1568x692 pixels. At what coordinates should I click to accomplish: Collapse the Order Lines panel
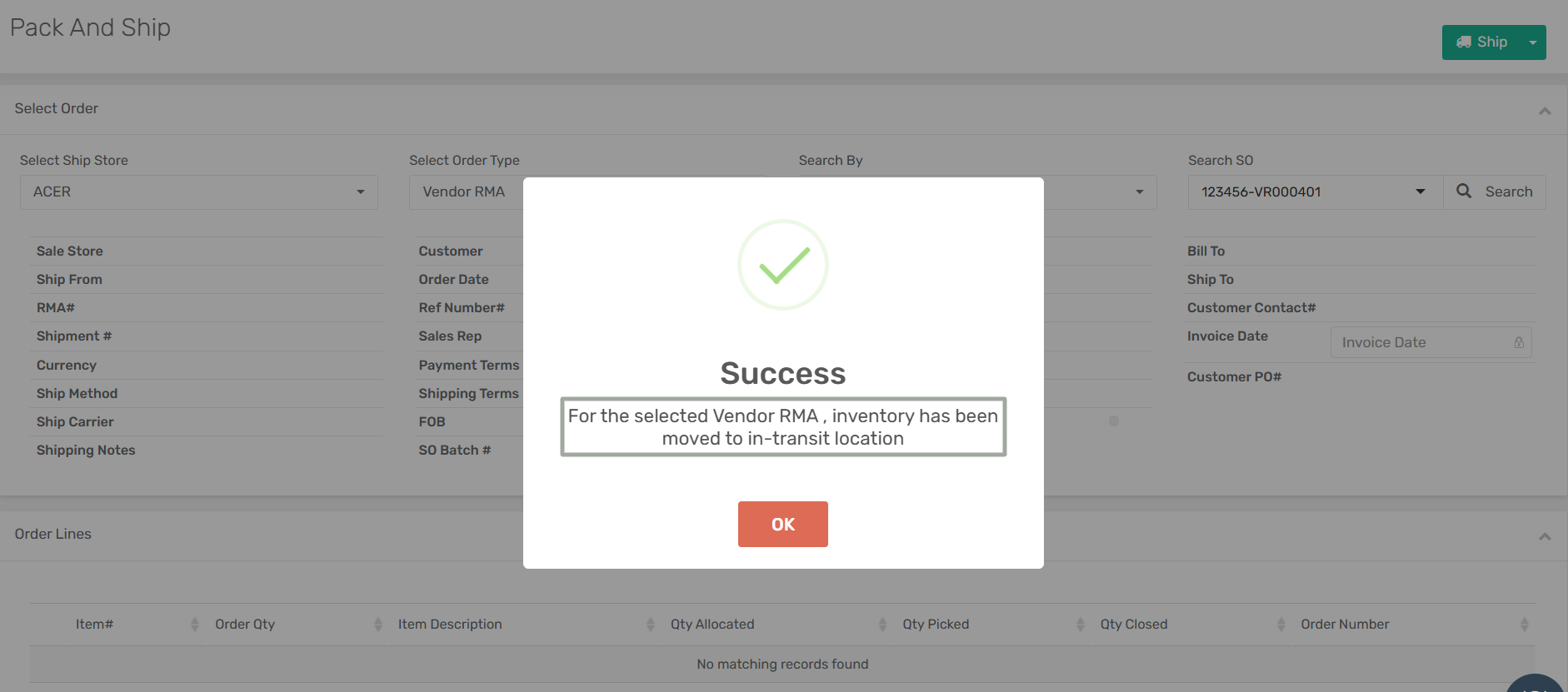click(1544, 536)
